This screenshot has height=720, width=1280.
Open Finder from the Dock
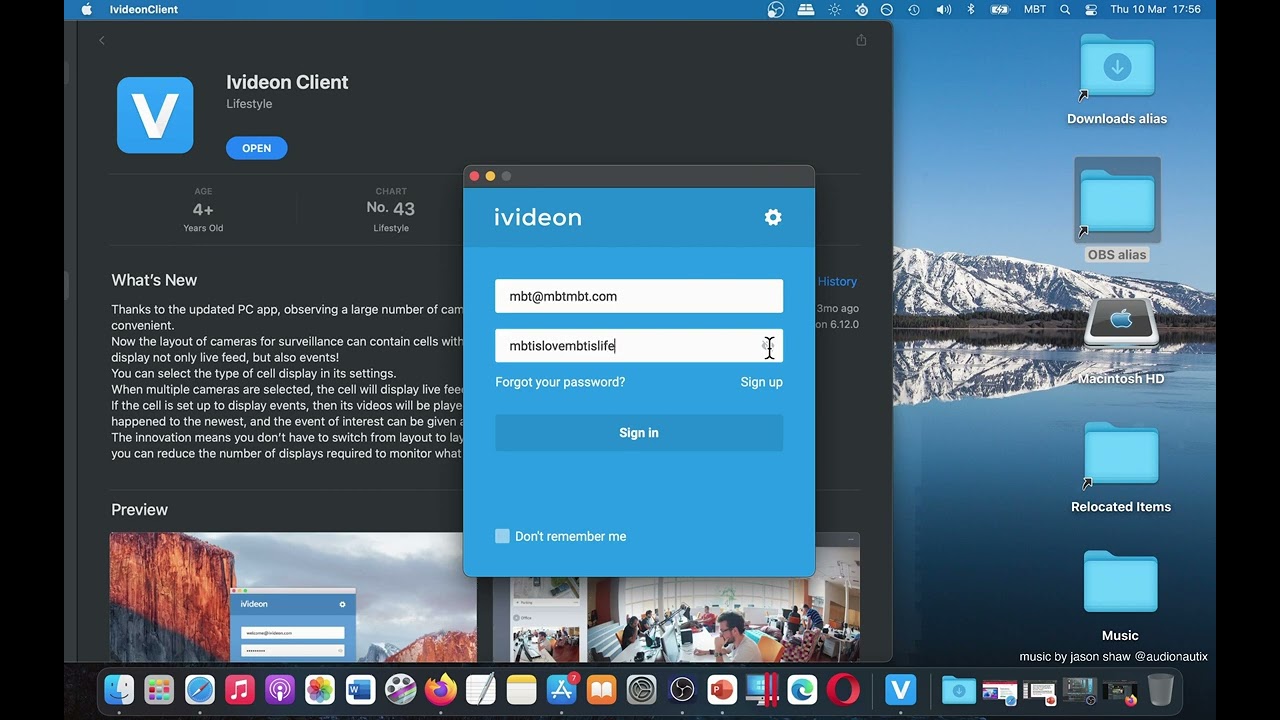pyautogui.click(x=119, y=690)
